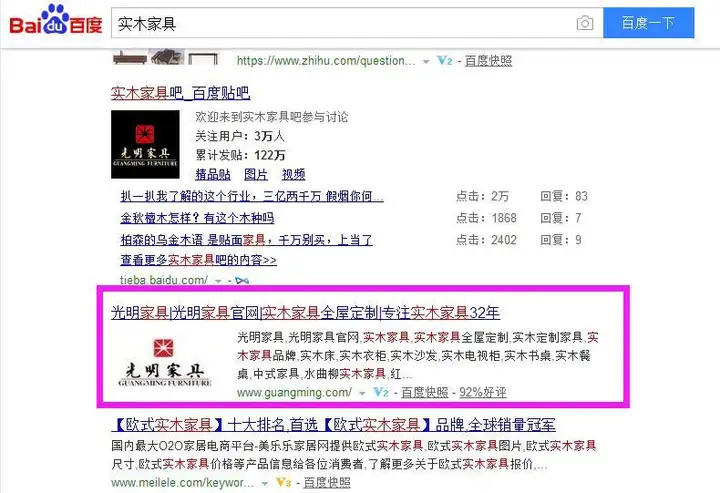Open the 精品贴 link
Screen dimensions: 720x493
pyautogui.click(x=213, y=174)
